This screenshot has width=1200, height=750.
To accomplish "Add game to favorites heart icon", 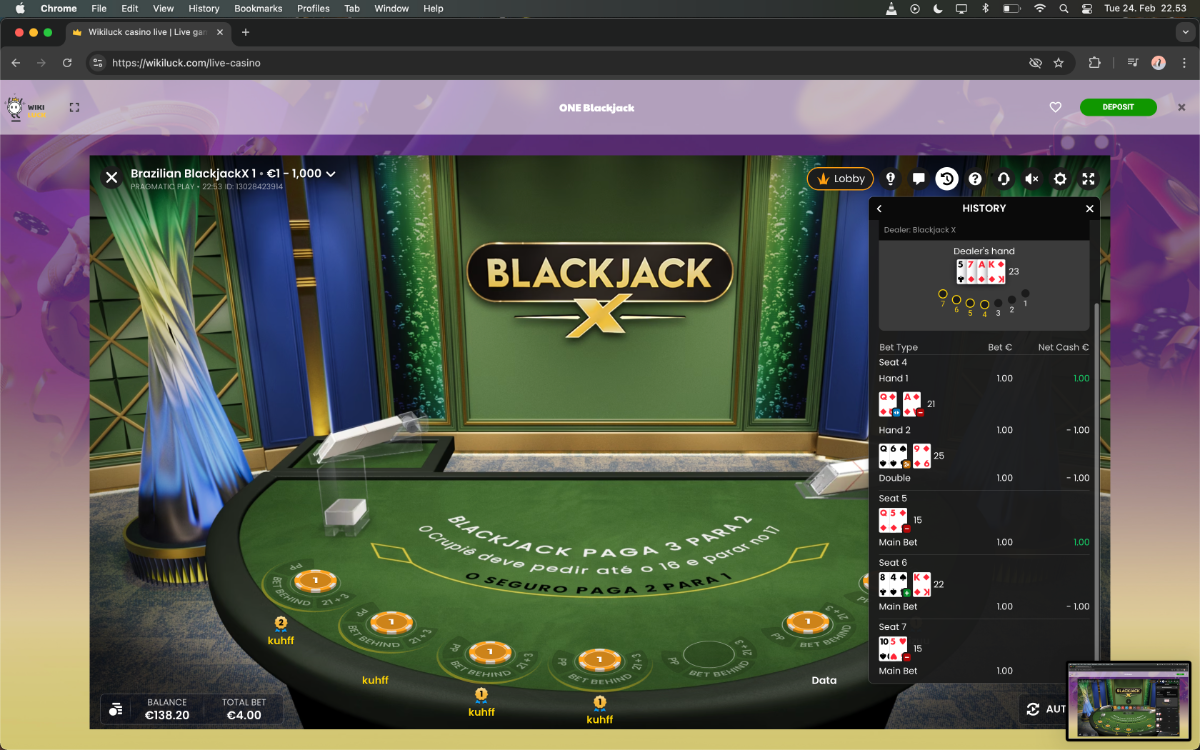I will coord(1055,107).
